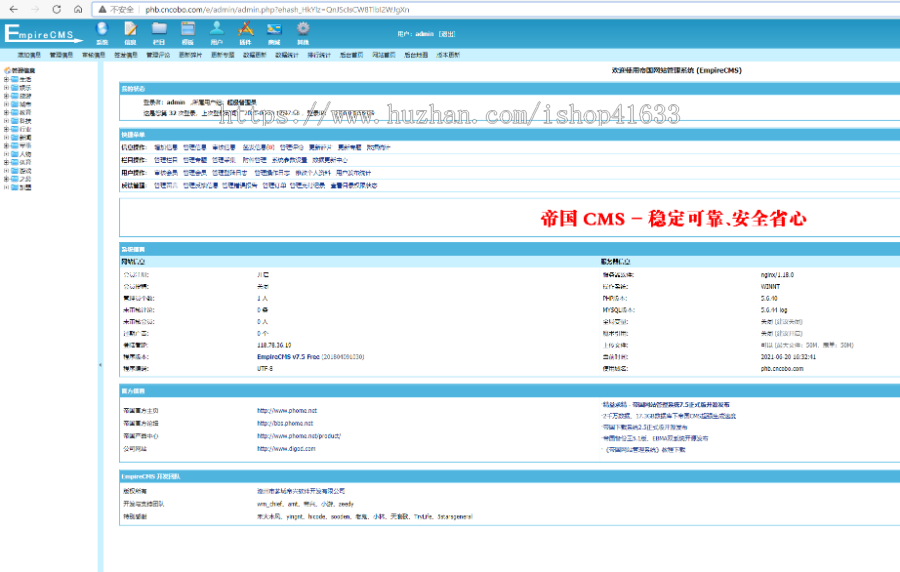Open the EmpireCMS v7.5 Free version link
This screenshot has width=900, height=572.
[288, 357]
